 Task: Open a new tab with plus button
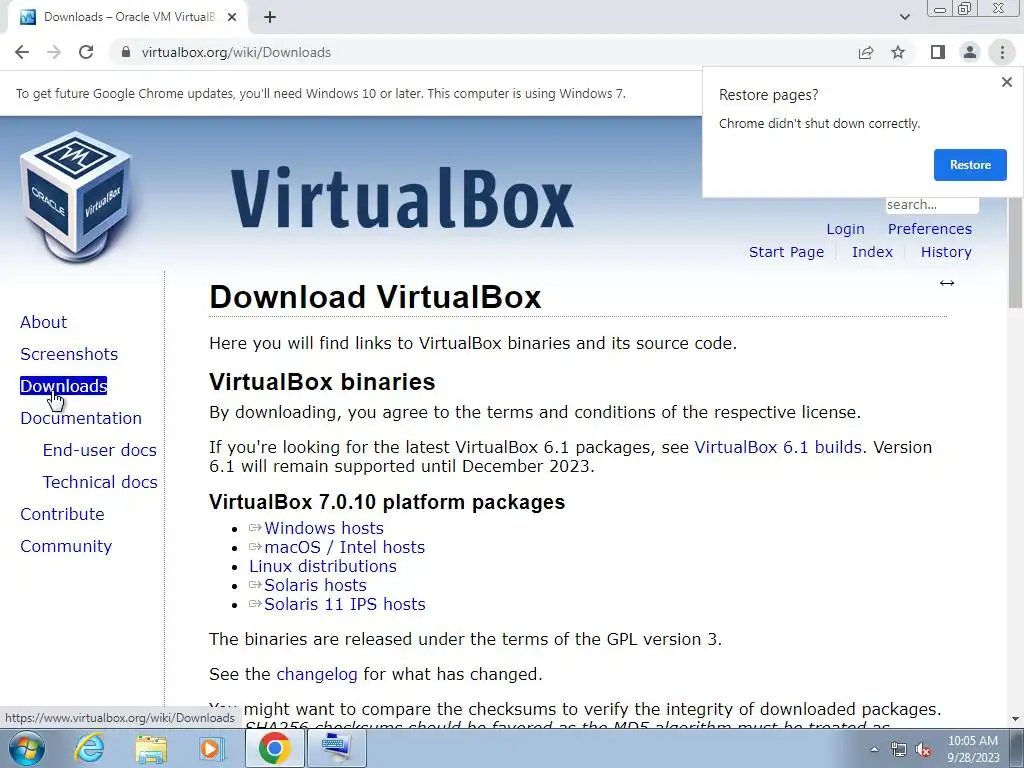270,17
